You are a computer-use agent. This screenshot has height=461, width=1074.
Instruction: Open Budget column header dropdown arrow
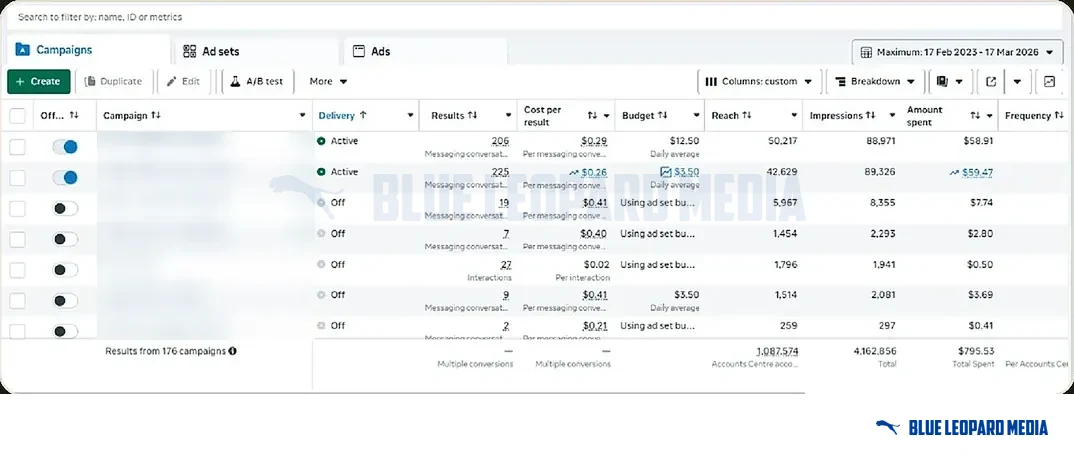[696, 116]
